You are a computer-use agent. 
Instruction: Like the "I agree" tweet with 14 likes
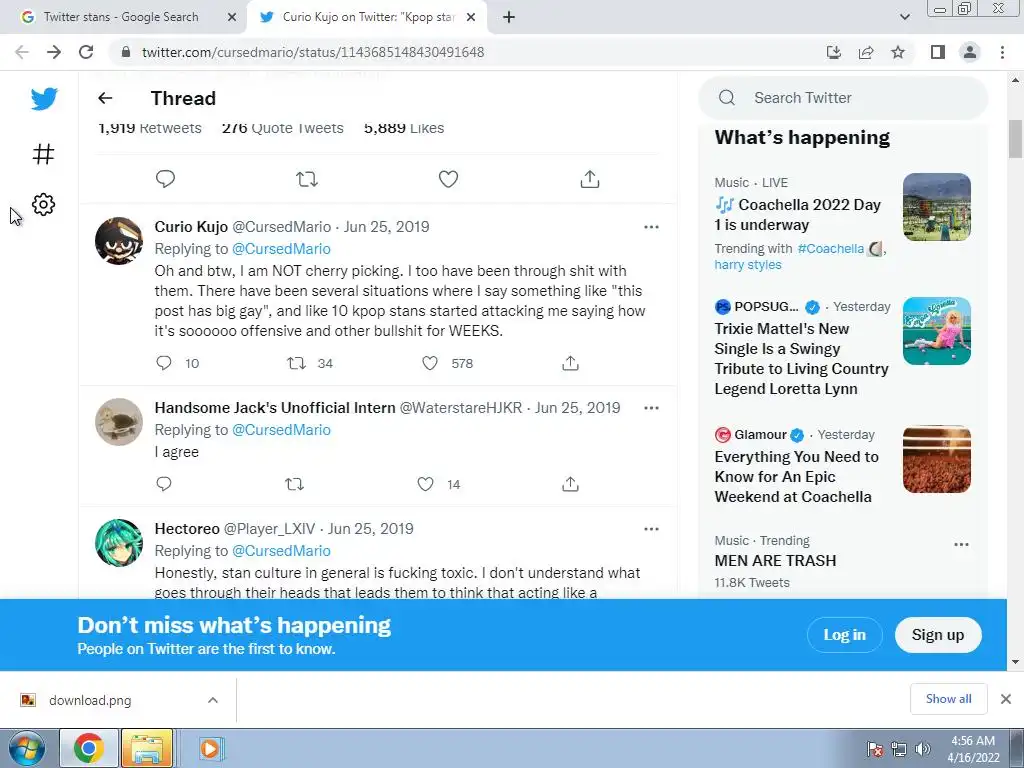point(425,484)
